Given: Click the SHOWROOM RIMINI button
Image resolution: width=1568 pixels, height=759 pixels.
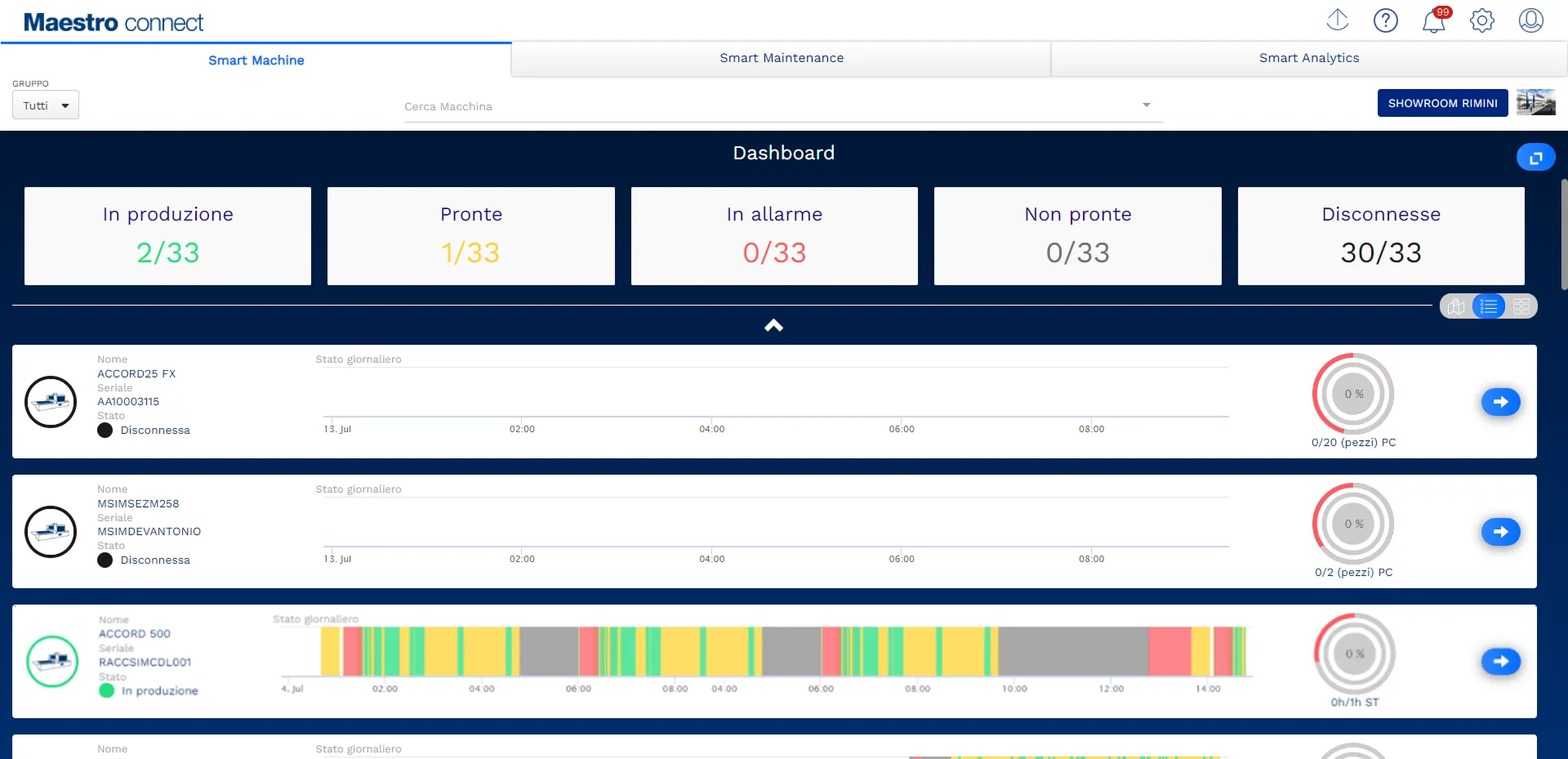Looking at the screenshot, I should point(1443,103).
